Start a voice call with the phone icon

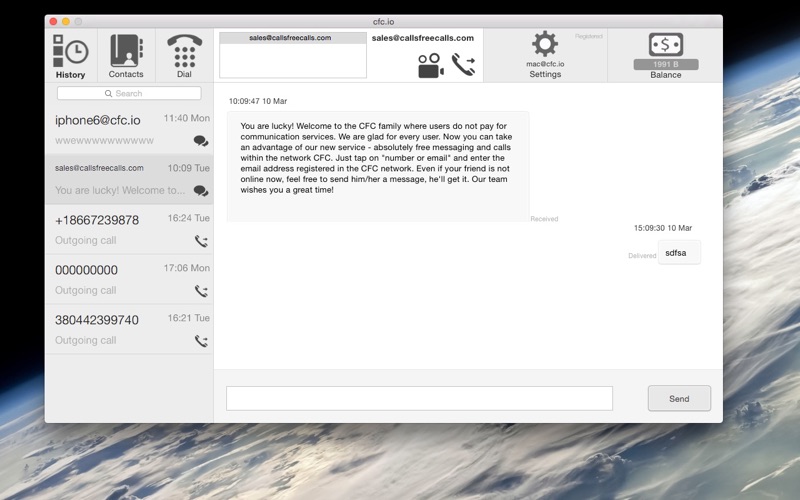pos(463,65)
